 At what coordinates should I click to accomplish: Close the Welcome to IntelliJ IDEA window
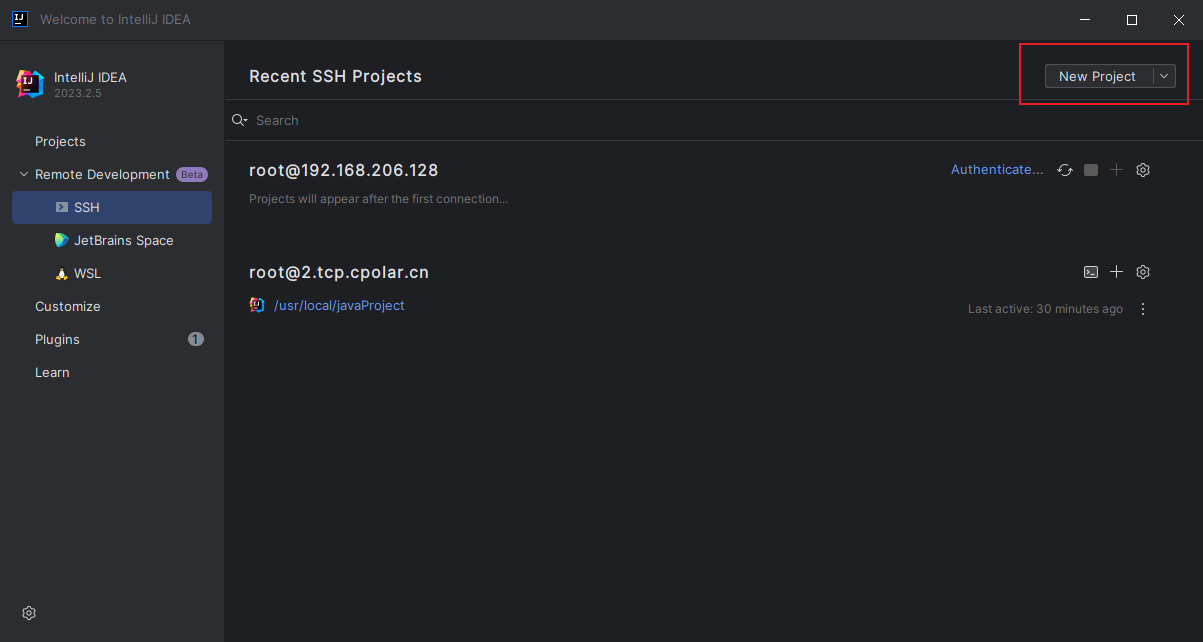(1179, 19)
